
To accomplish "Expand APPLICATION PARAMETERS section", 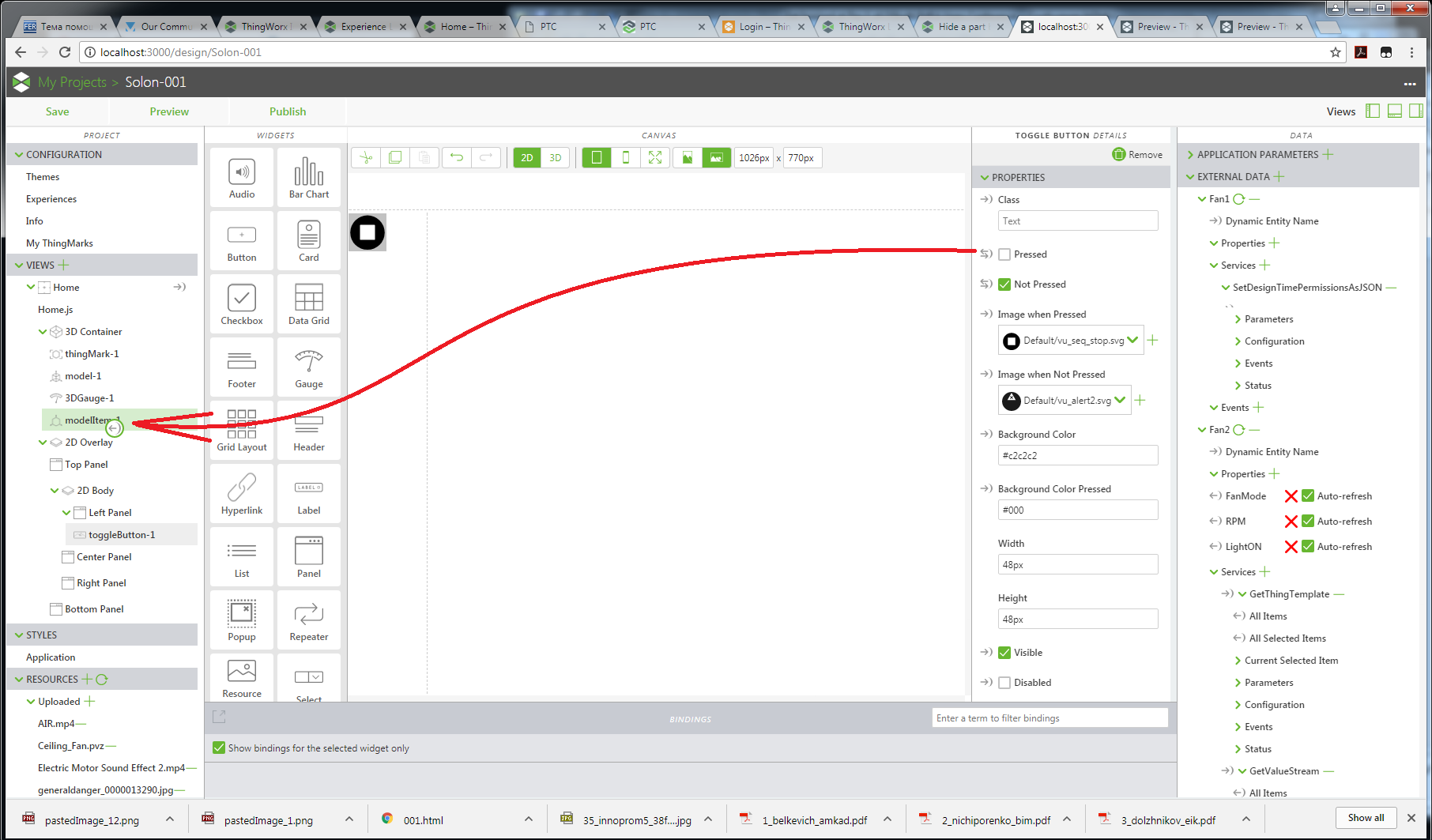I will (1190, 155).
